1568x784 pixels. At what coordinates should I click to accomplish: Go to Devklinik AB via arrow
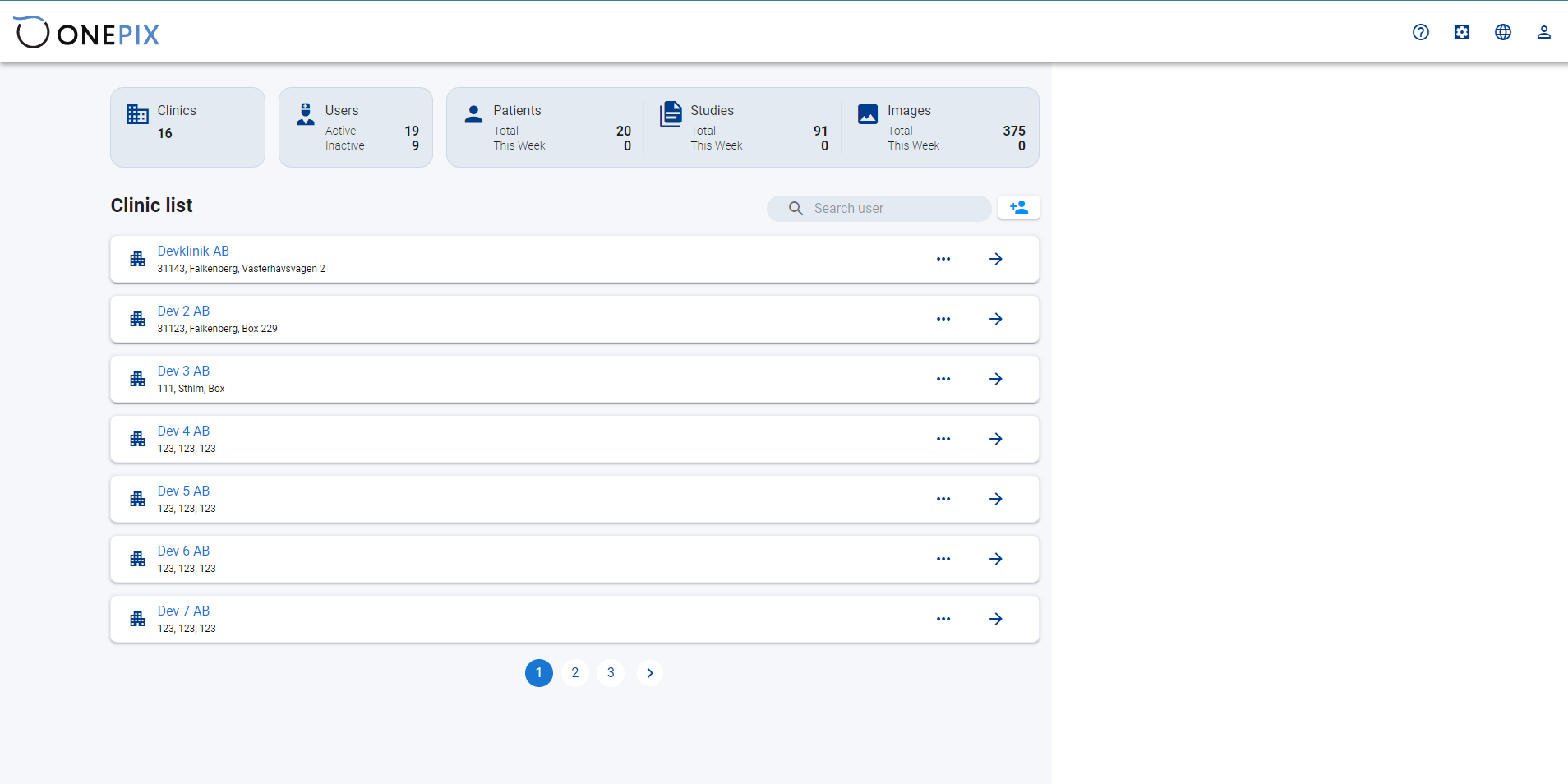(996, 259)
